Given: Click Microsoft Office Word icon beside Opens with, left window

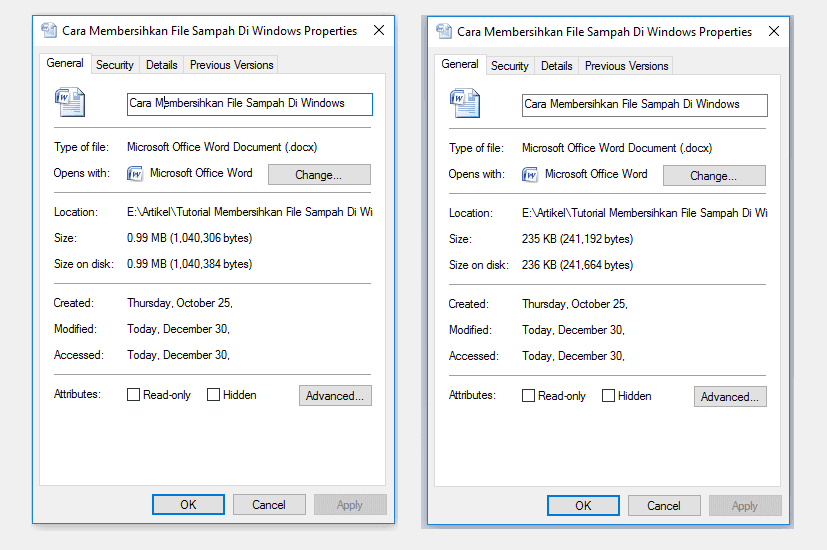Looking at the screenshot, I should (135, 173).
